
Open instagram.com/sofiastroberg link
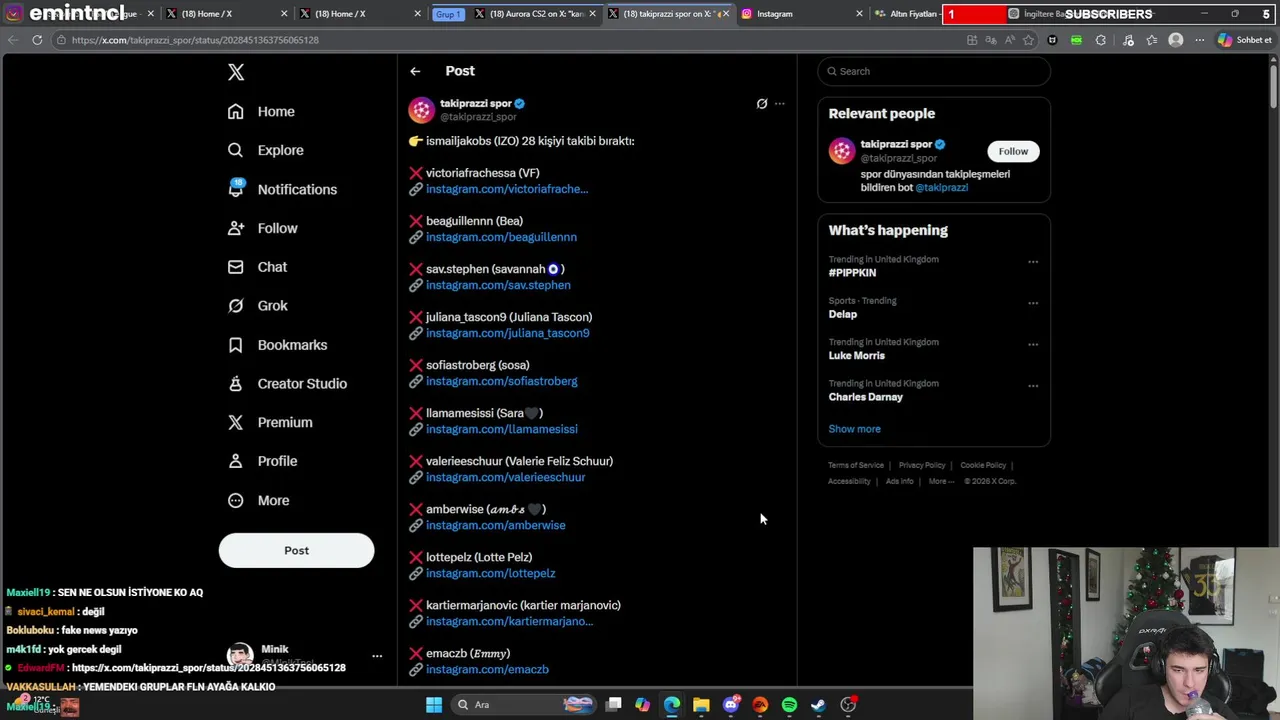click(501, 381)
